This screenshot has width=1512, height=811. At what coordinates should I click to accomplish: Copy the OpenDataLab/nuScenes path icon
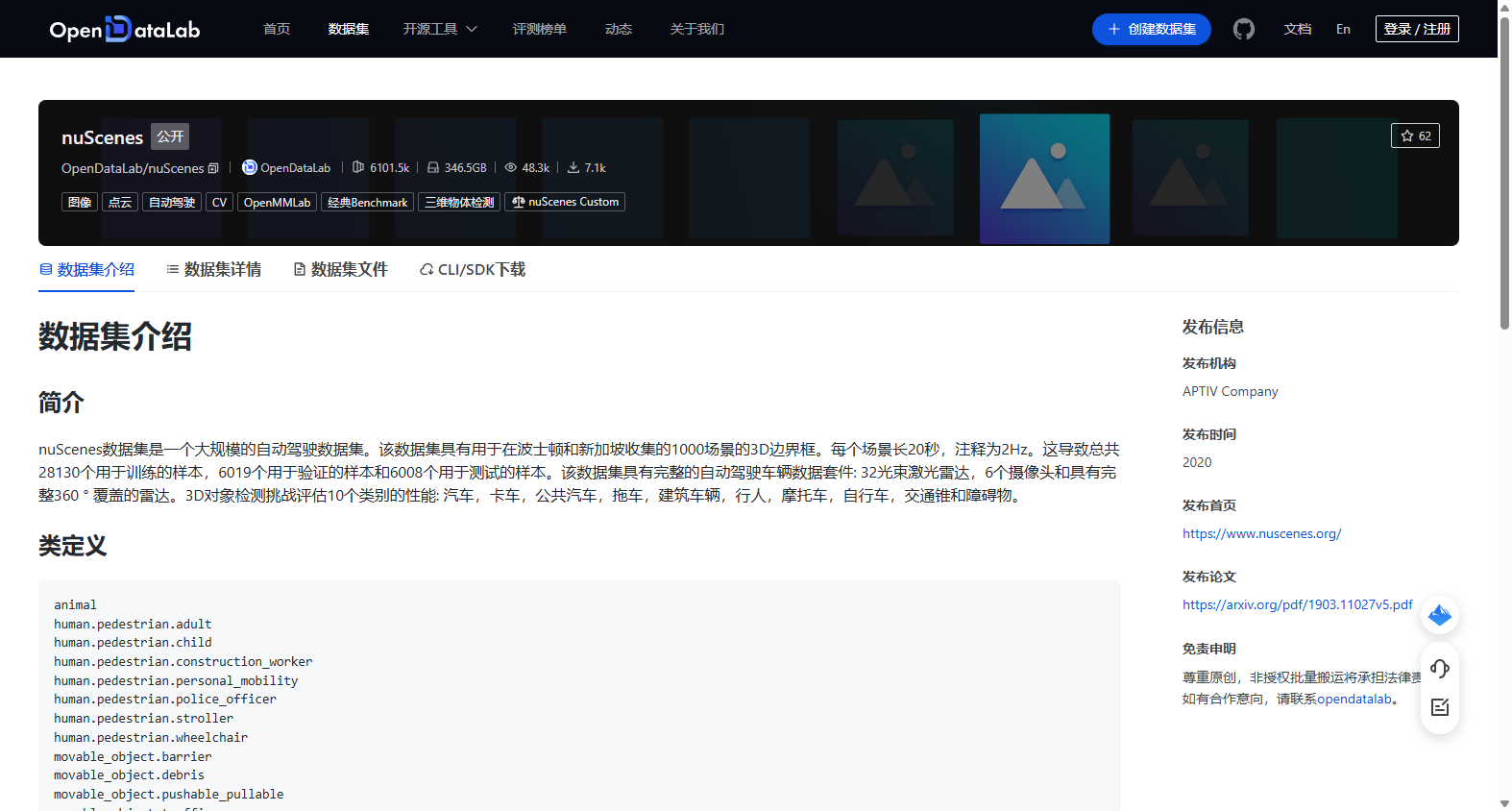(x=213, y=168)
